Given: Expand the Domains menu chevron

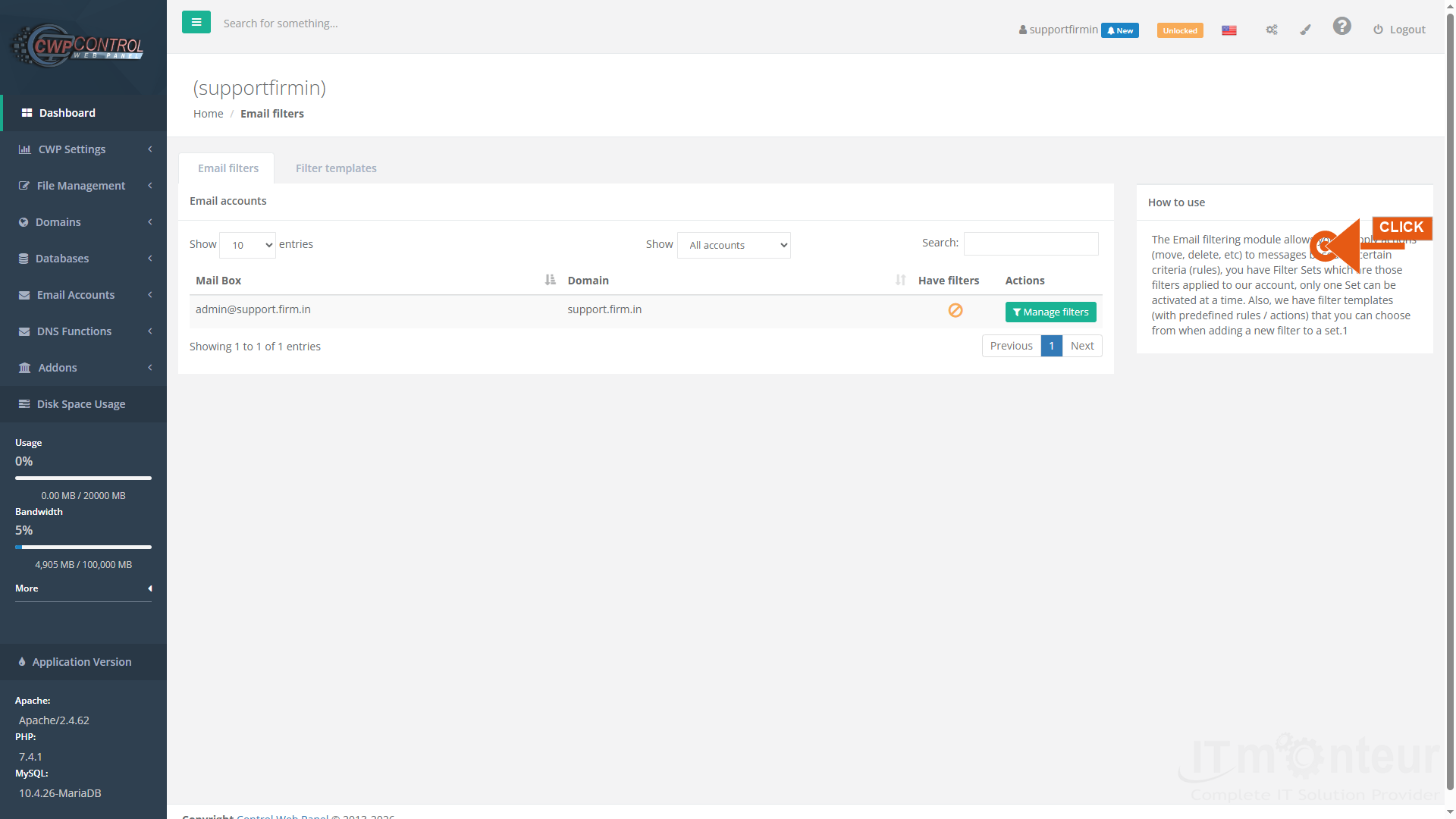Looking at the screenshot, I should [x=150, y=222].
